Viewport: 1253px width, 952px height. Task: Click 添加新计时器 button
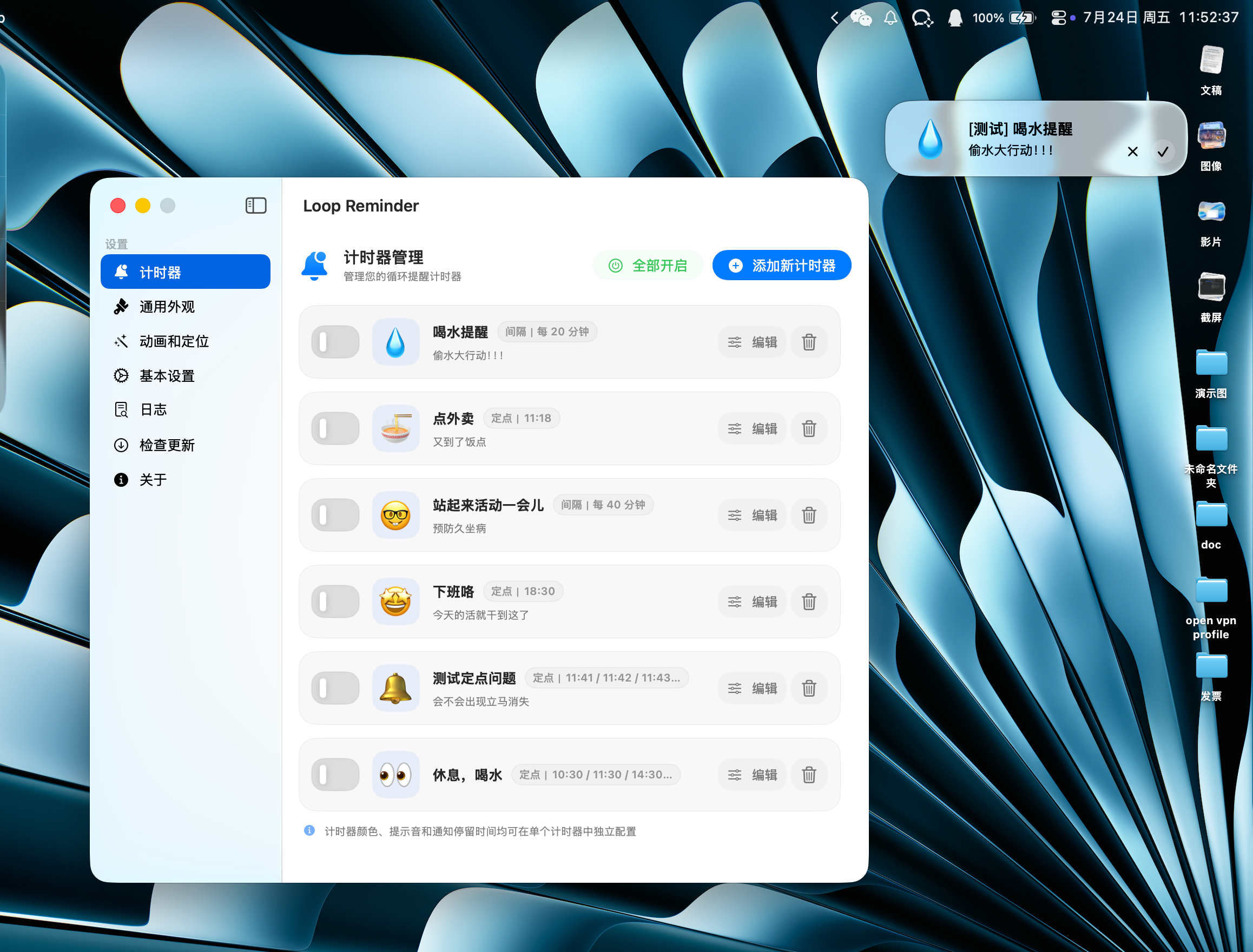781,265
